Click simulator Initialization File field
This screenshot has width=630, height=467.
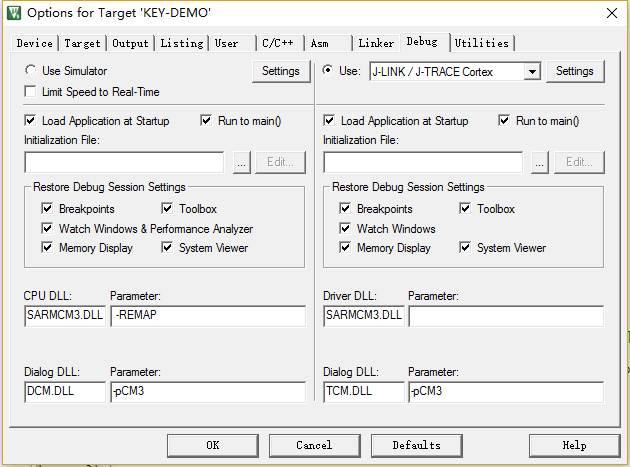click(x=124, y=162)
